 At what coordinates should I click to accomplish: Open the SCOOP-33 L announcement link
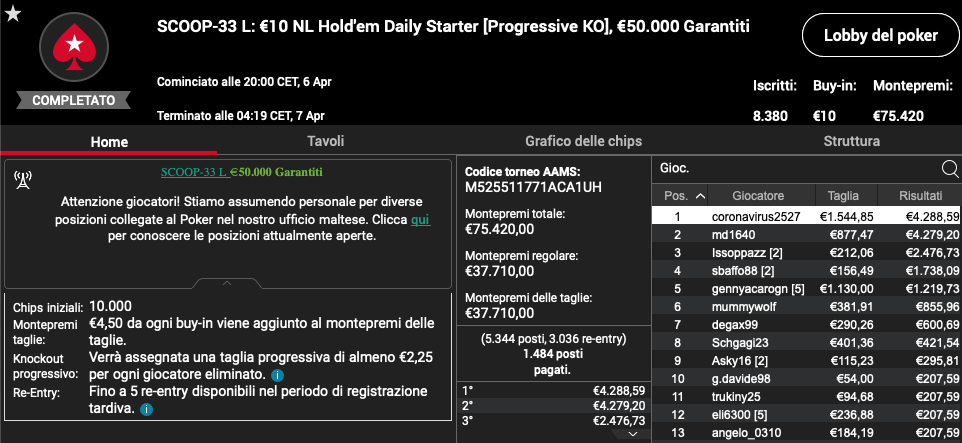[195, 172]
